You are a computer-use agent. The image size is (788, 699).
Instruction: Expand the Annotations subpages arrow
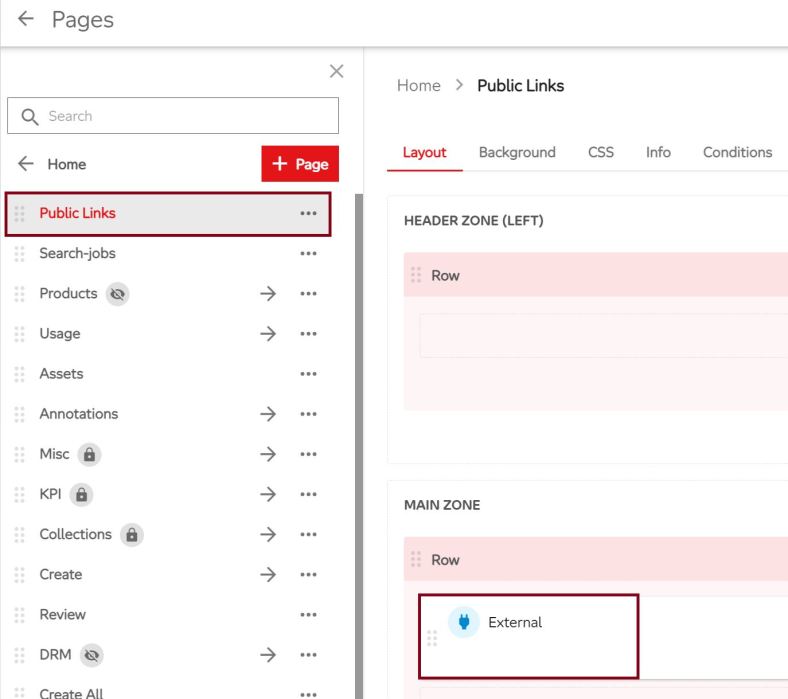pos(267,414)
